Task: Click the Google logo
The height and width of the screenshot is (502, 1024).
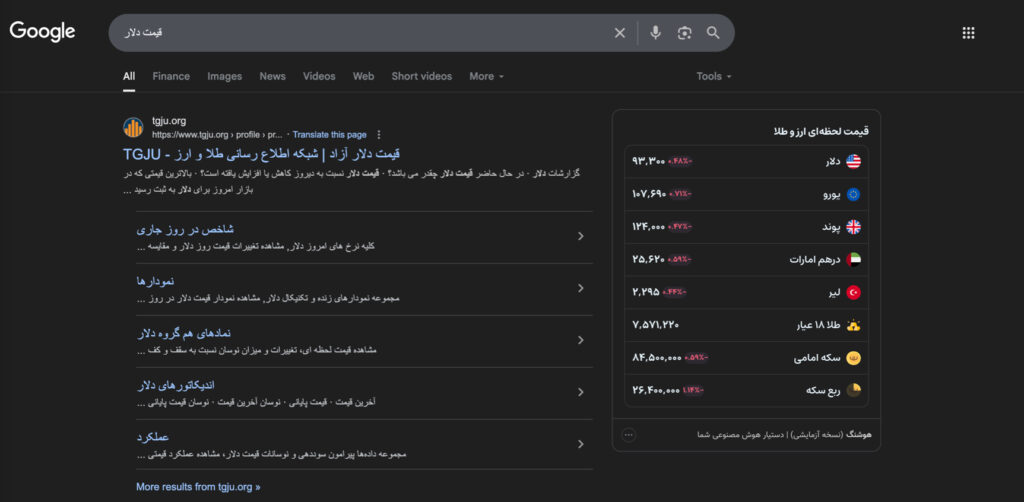Action: tap(42, 31)
